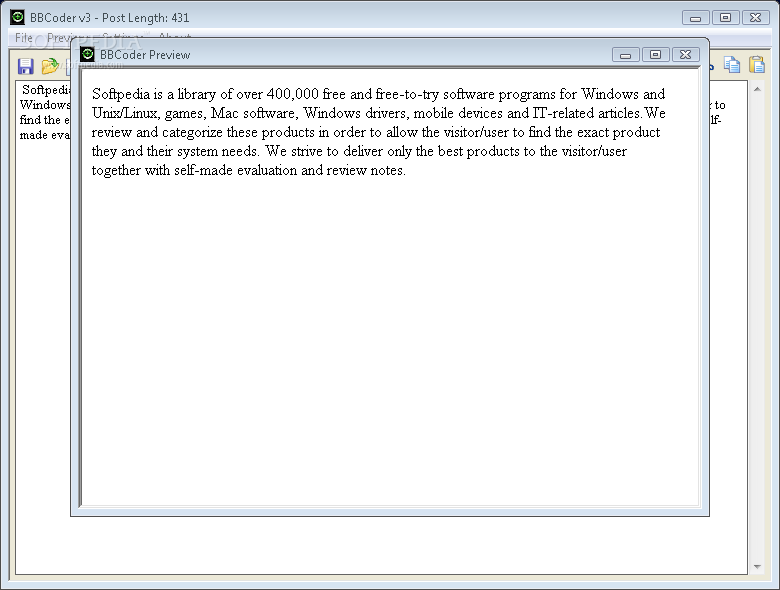This screenshot has height=590, width=780.
Task: Click "400,000" in the preview text
Action: 292,94
